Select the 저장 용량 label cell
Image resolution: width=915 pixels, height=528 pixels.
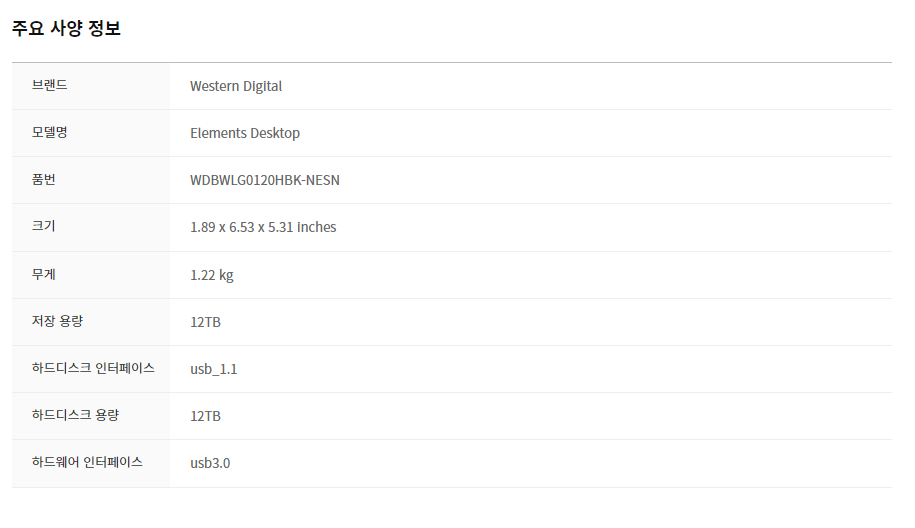point(91,322)
